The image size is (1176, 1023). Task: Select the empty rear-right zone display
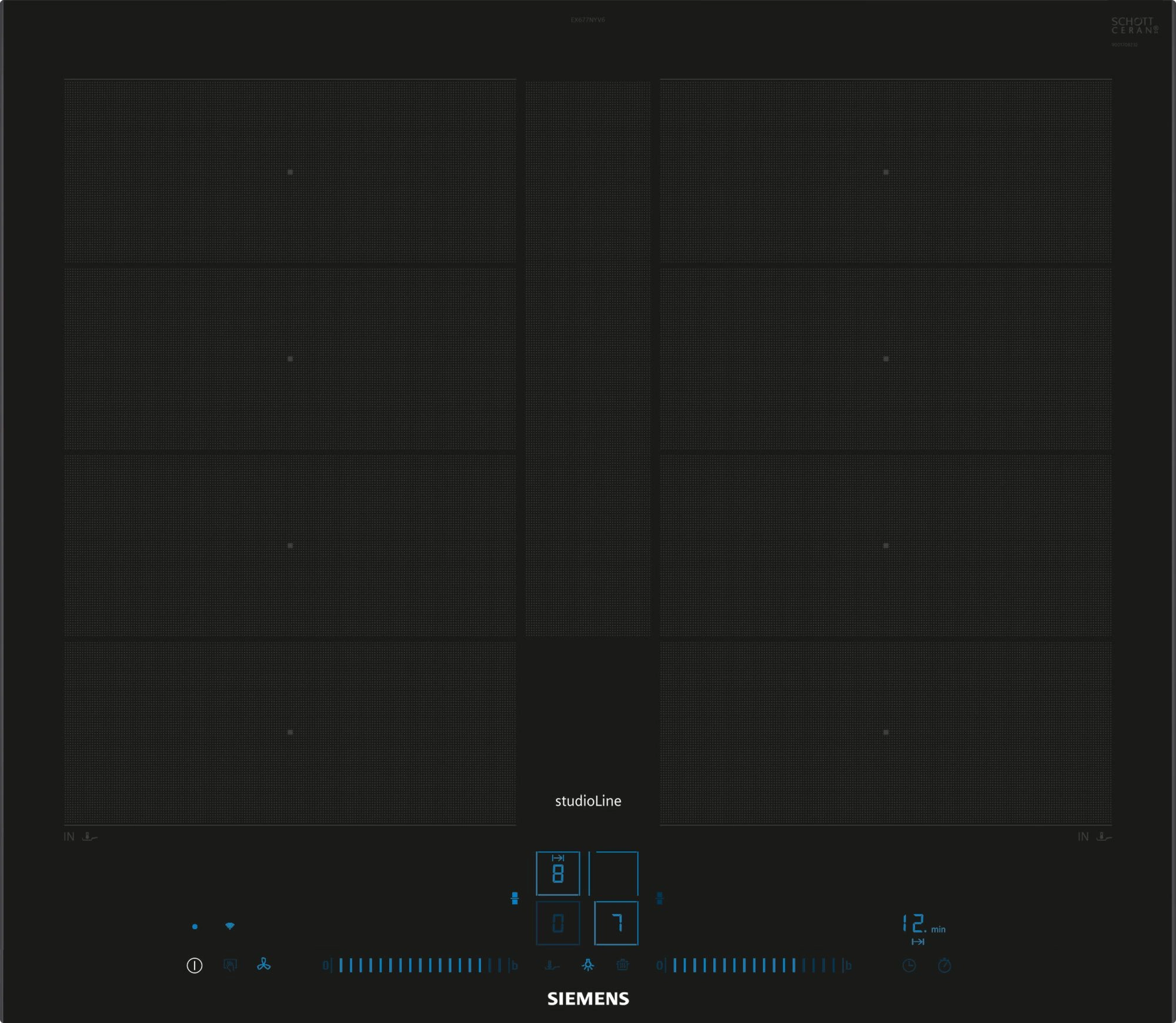(614, 873)
